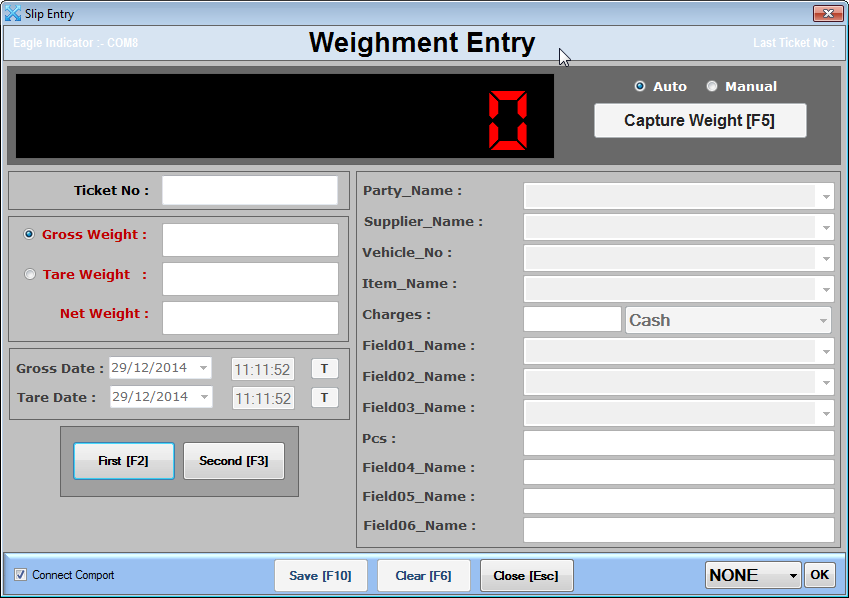The image size is (849, 598).
Task: Open the Item_Name dropdown list
Action: pyautogui.click(x=826, y=289)
